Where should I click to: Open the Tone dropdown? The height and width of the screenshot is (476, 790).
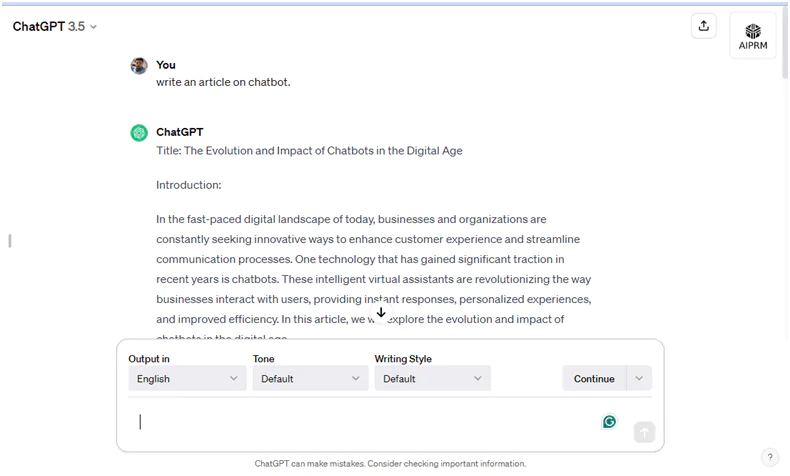[310, 379]
